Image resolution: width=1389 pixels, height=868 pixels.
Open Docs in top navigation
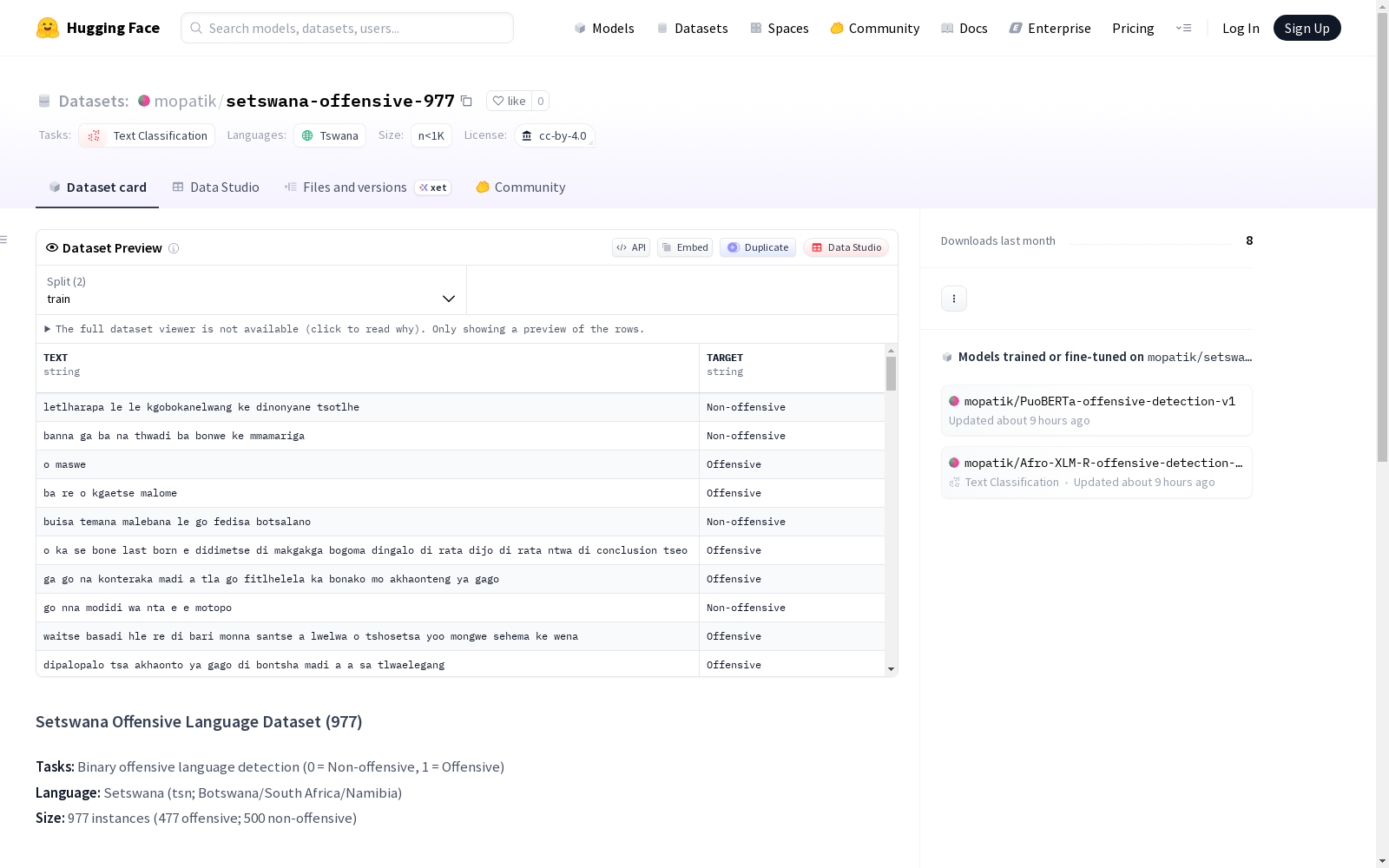click(964, 28)
